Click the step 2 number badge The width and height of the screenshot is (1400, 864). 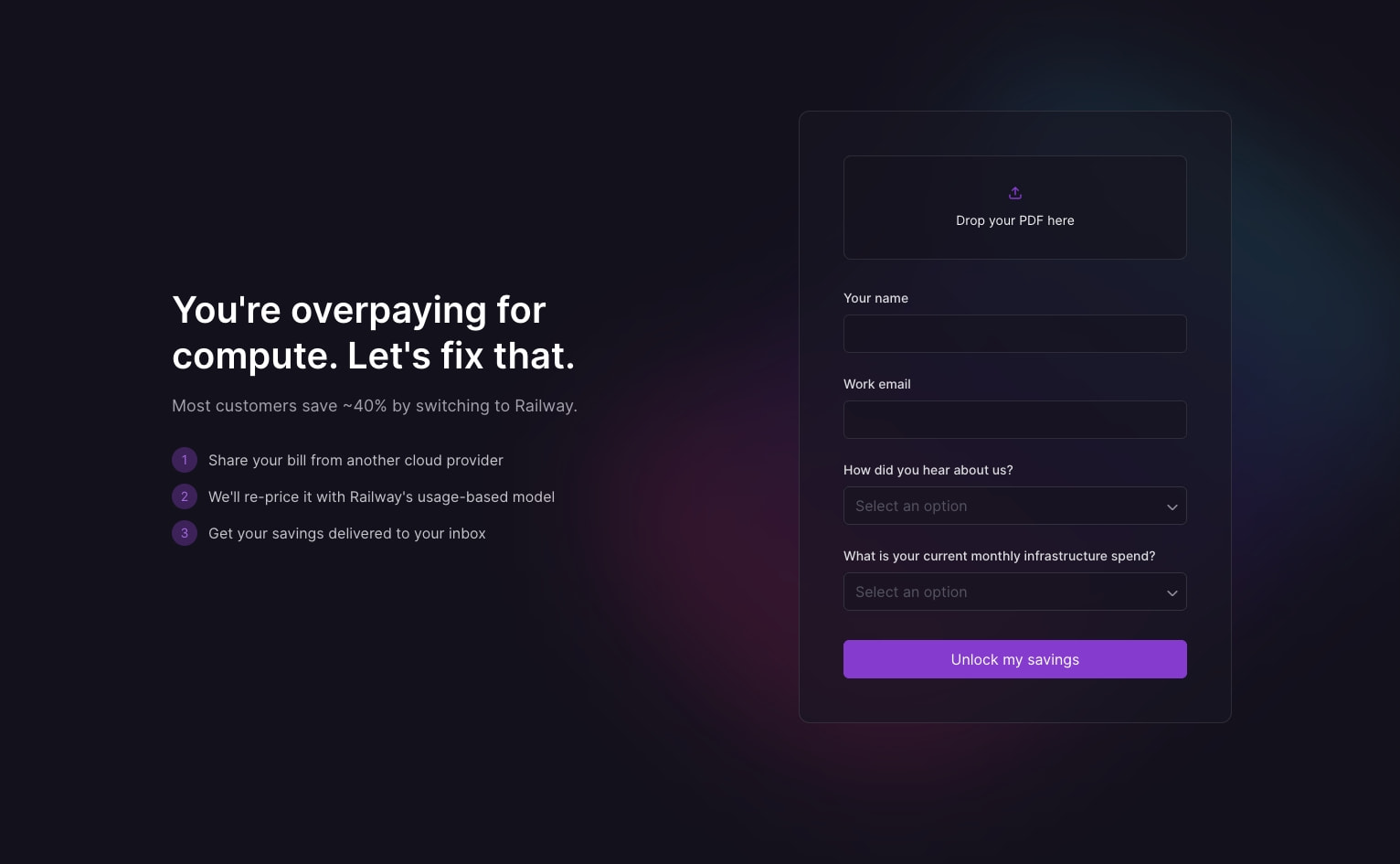pyautogui.click(x=185, y=496)
